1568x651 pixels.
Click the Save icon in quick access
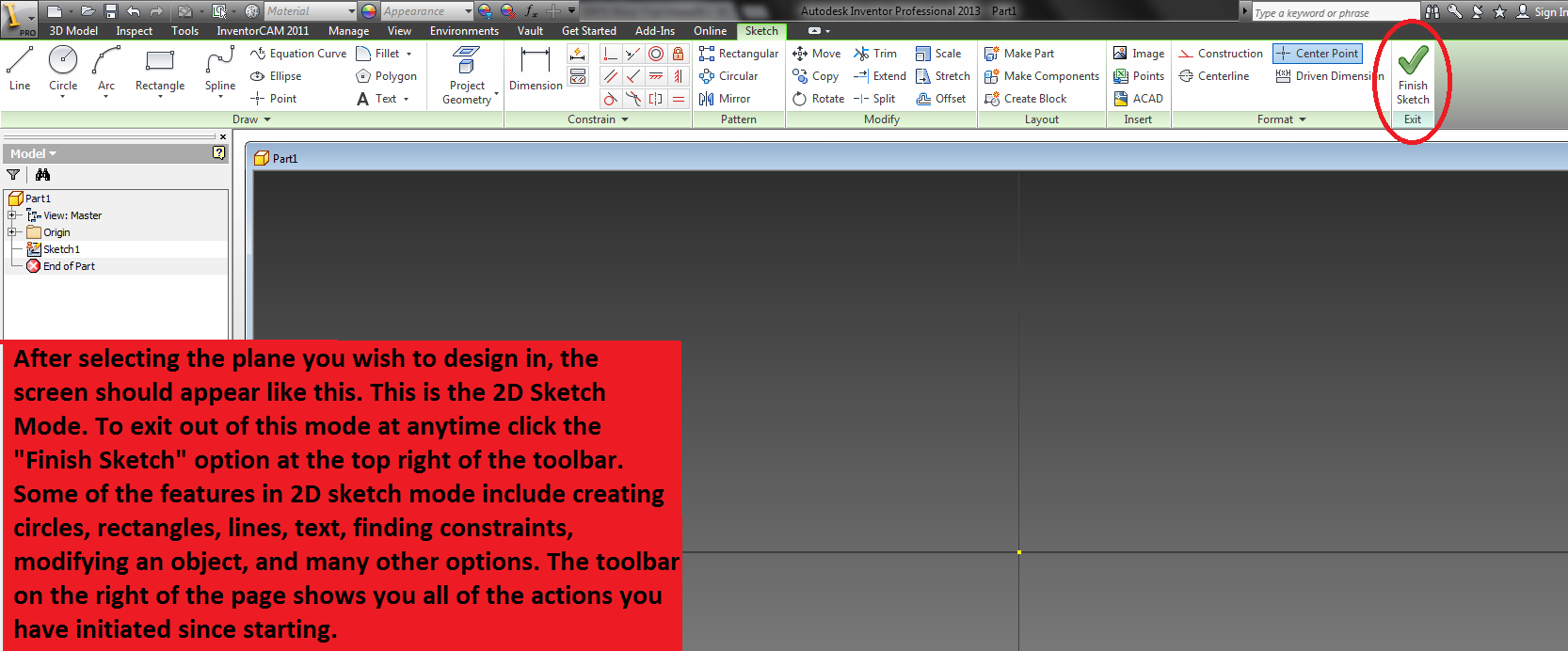pyautogui.click(x=110, y=11)
